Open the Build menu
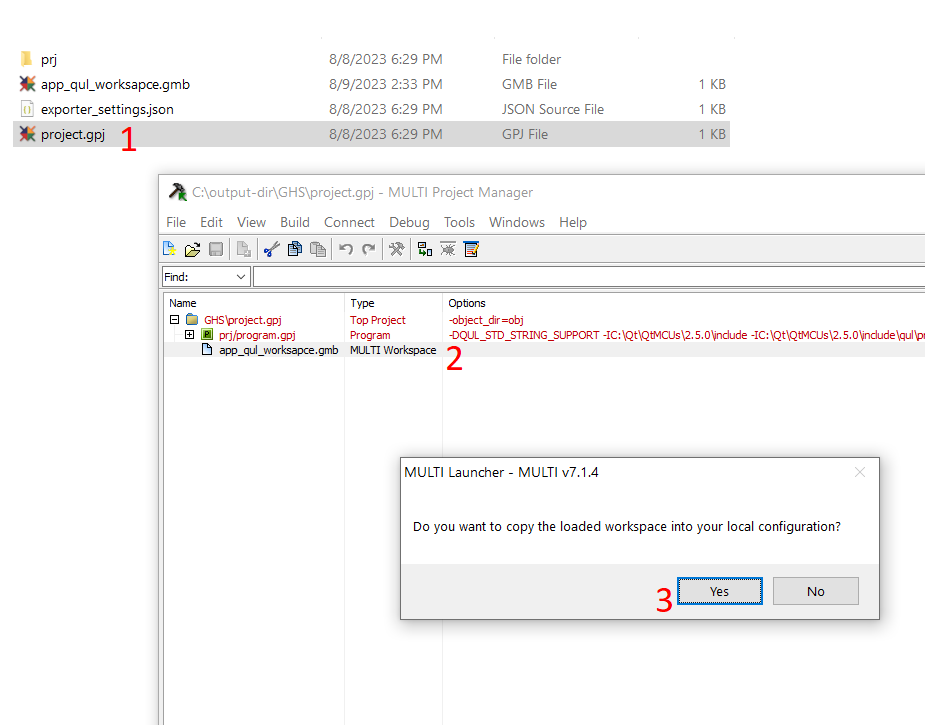 click(x=294, y=222)
